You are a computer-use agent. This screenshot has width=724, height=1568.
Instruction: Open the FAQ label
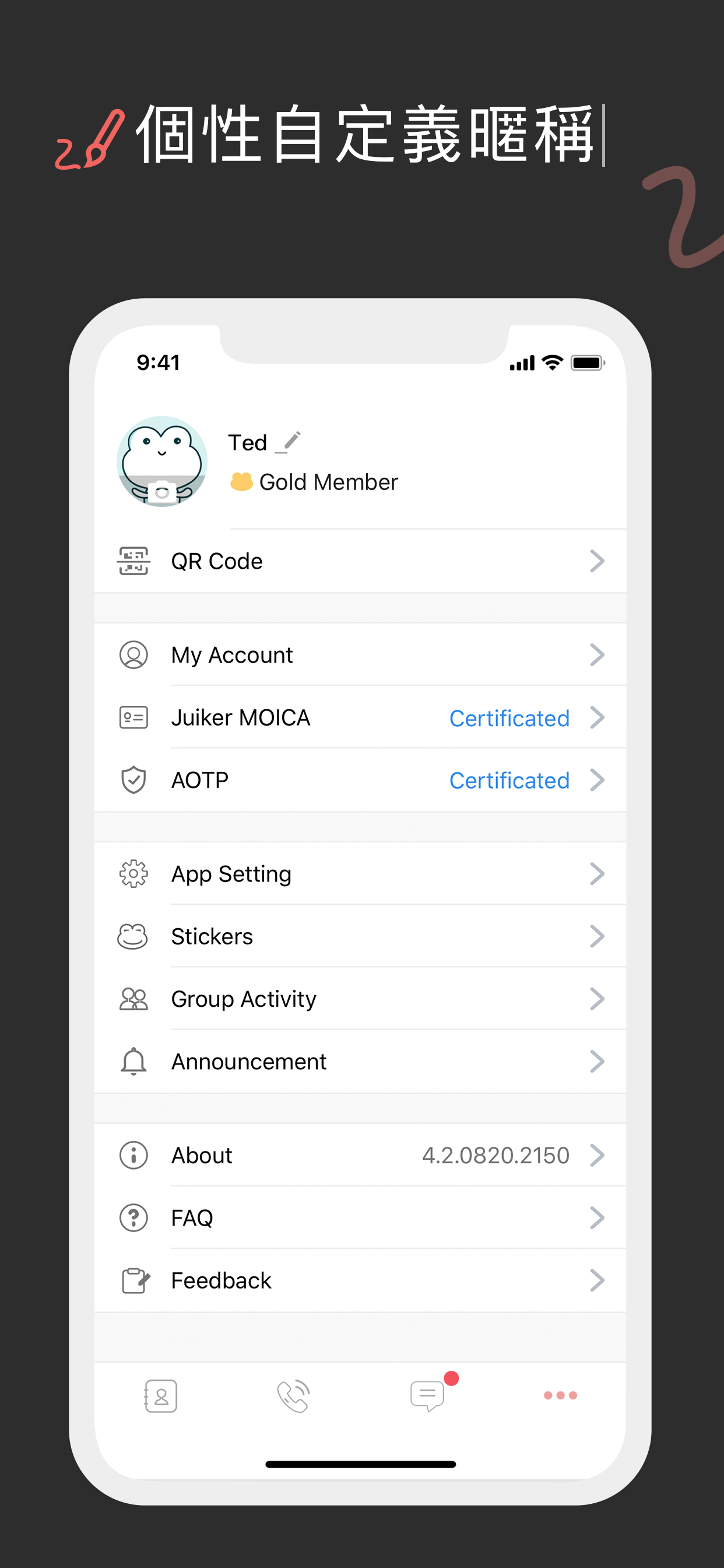[x=192, y=1218]
